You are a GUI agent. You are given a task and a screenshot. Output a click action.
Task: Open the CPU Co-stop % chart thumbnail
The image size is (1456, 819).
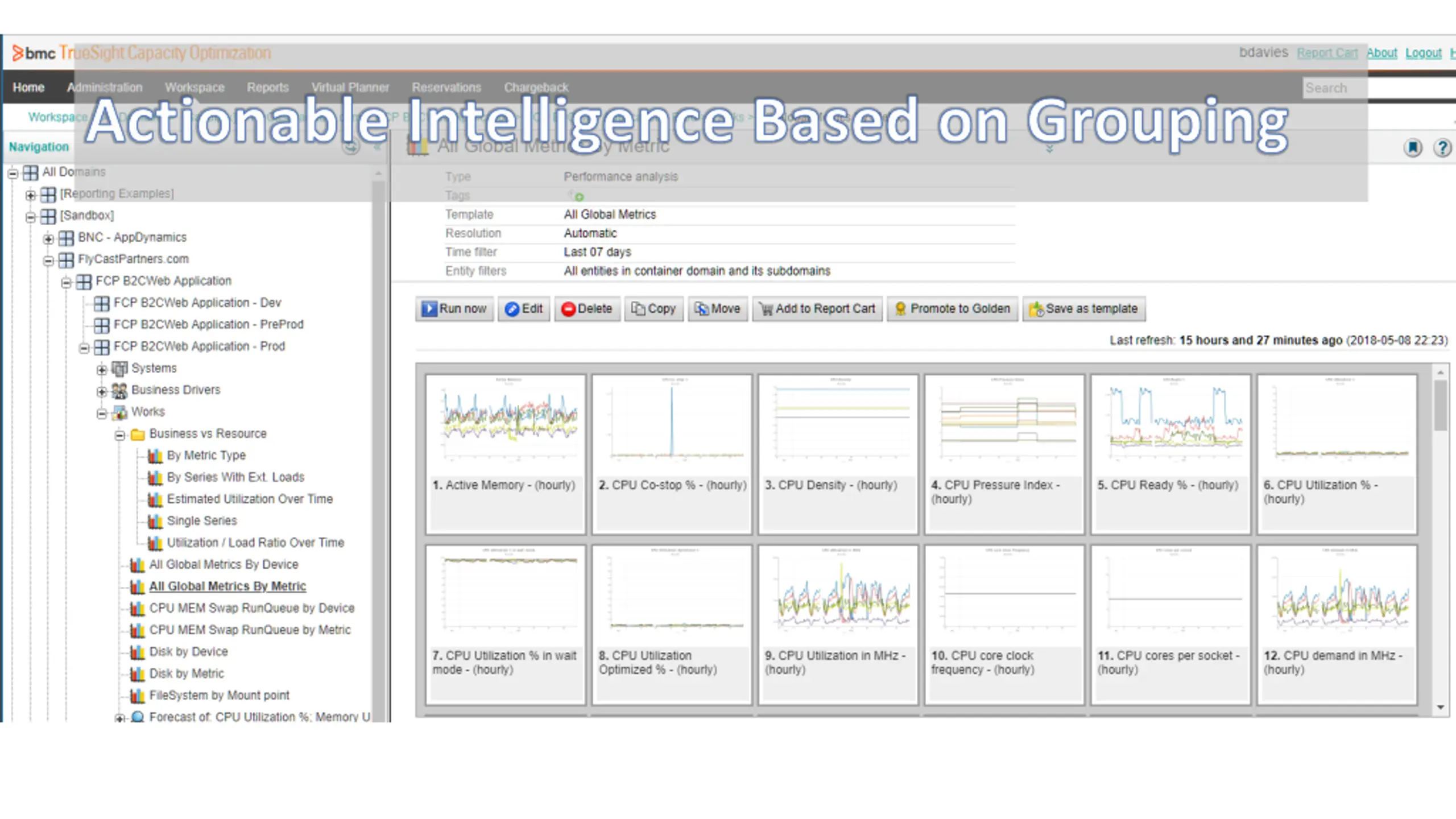click(672, 454)
